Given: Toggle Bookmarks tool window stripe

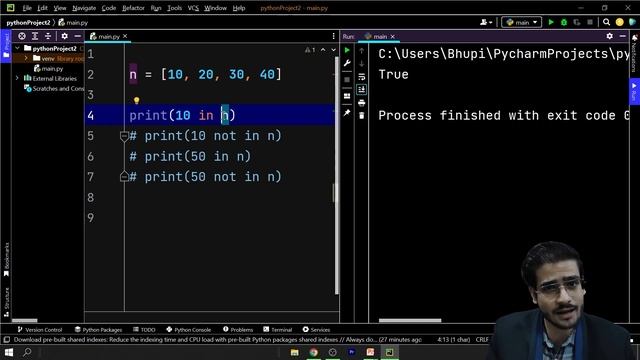Looking at the screenshot, I should (6, 260).
